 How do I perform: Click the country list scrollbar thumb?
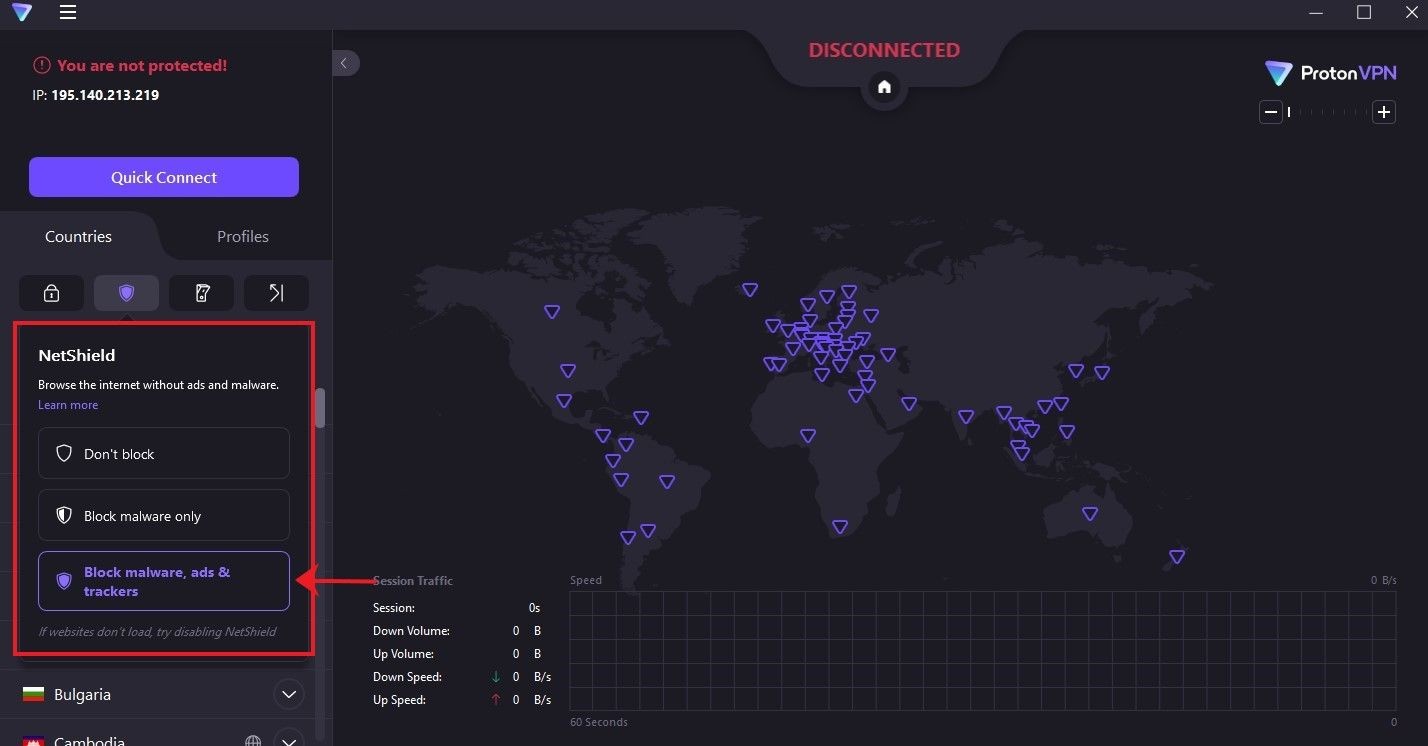click(320, 408)
